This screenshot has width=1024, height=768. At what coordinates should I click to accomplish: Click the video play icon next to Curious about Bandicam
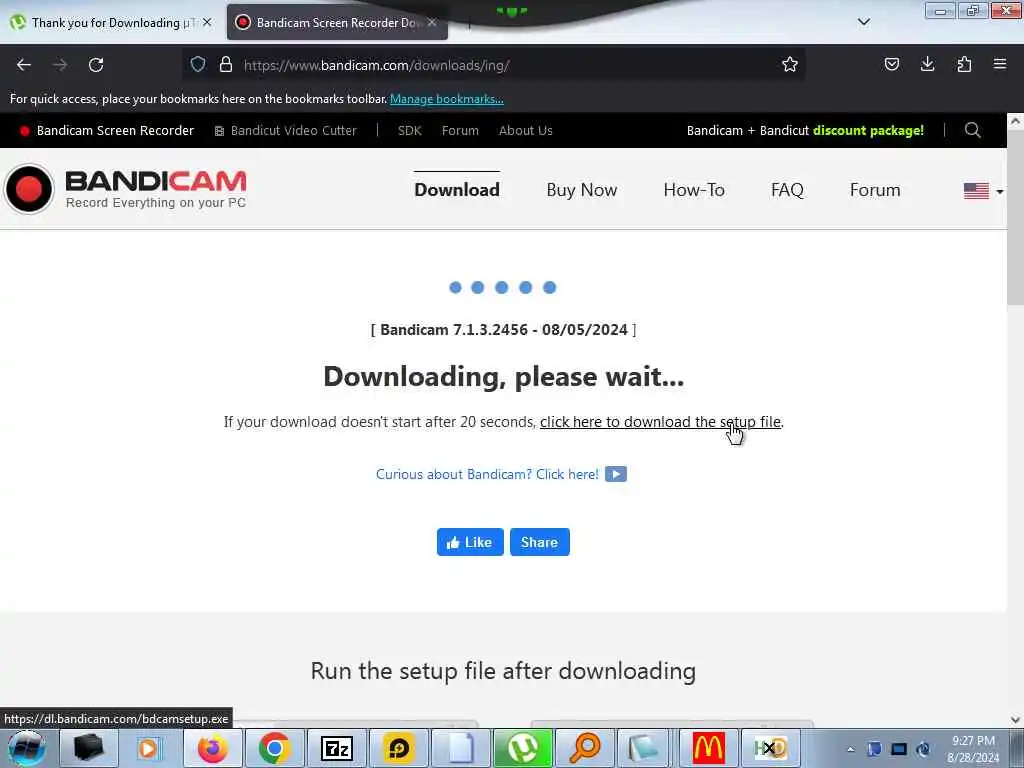point(615,474)
